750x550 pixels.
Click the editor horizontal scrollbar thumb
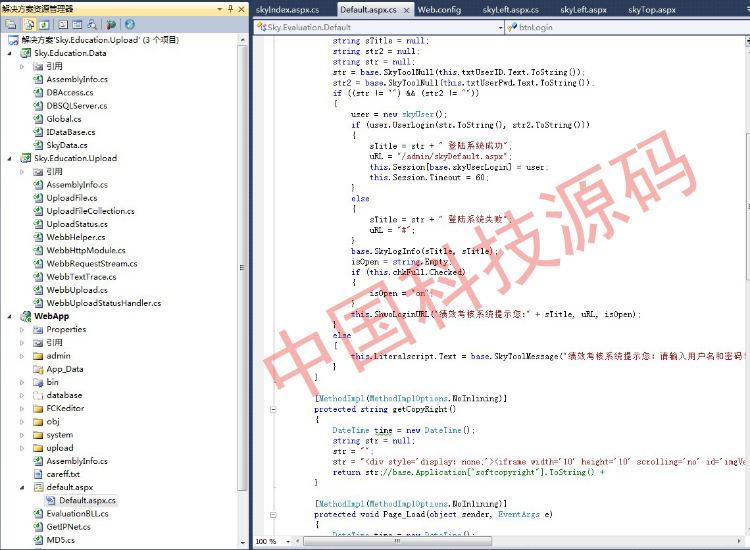(x=397, y=541)
